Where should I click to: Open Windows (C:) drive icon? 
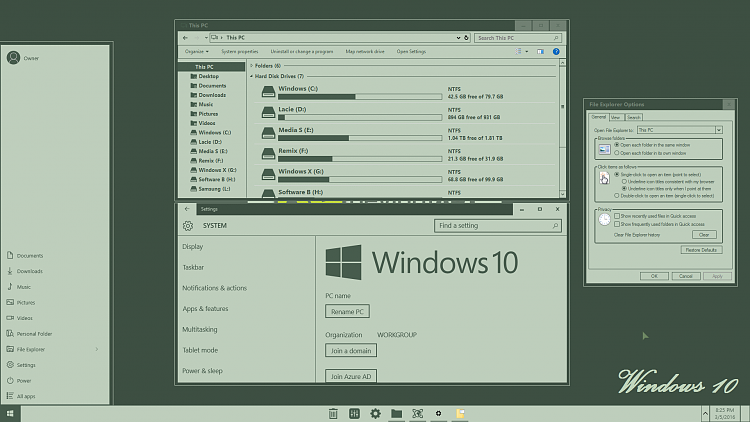click(x=268, y=92)
